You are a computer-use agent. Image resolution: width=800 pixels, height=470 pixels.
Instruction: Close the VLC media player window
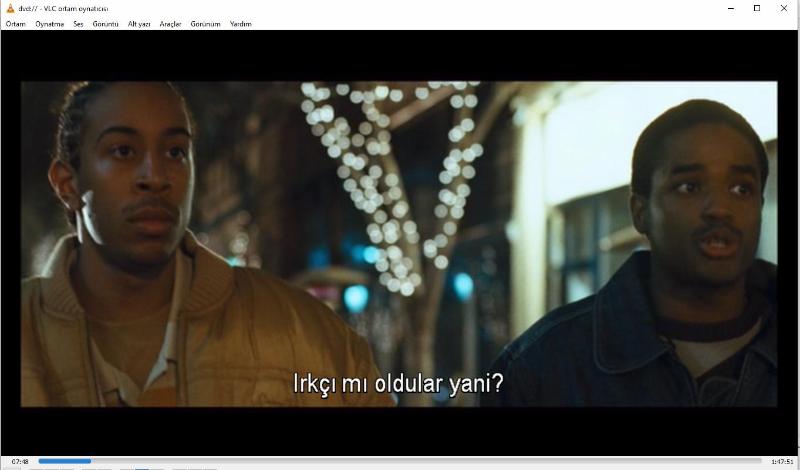(785, 8)
